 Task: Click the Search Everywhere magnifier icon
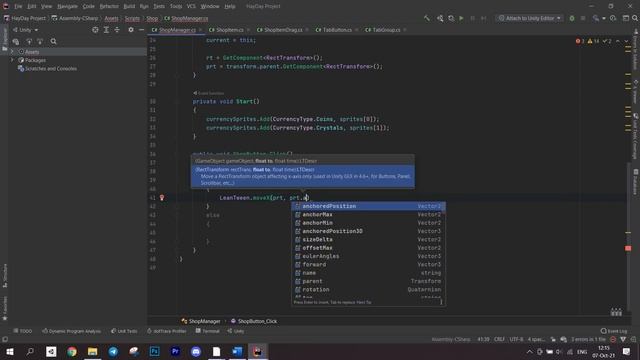[x=635, y=18]
